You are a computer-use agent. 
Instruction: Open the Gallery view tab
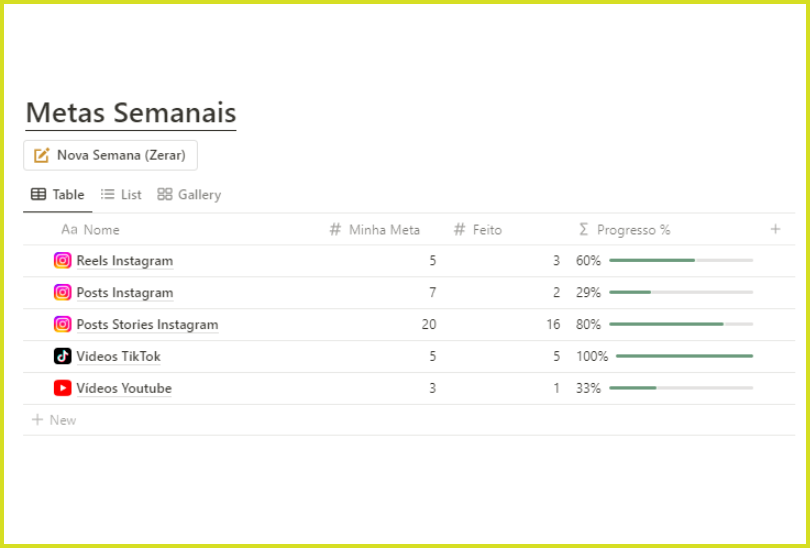[189, 195]
